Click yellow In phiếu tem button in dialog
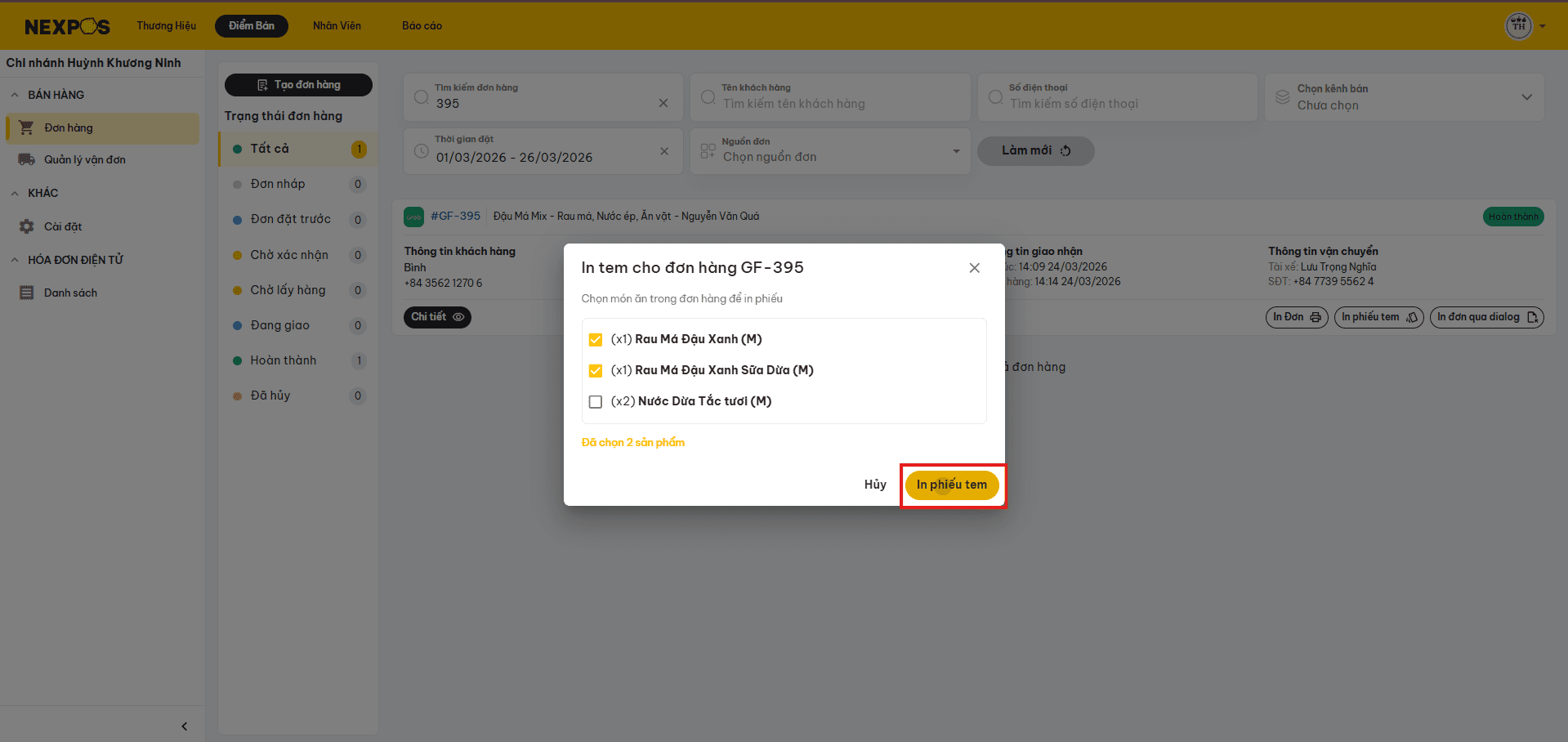The image size is (1568, 742). (x=952, y=485)
